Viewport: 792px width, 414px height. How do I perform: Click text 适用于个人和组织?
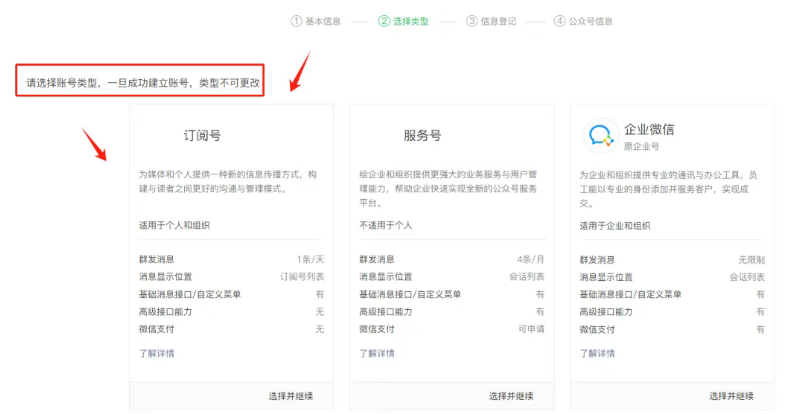174,225
